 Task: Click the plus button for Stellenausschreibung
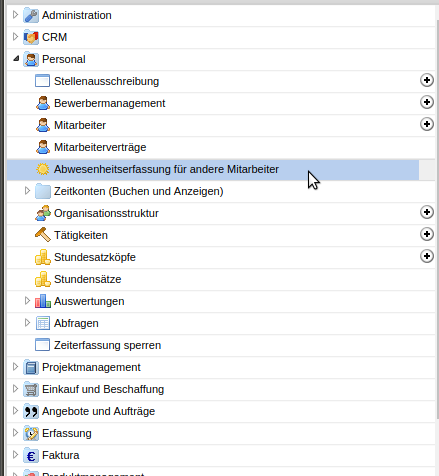[x=427, y=80]
